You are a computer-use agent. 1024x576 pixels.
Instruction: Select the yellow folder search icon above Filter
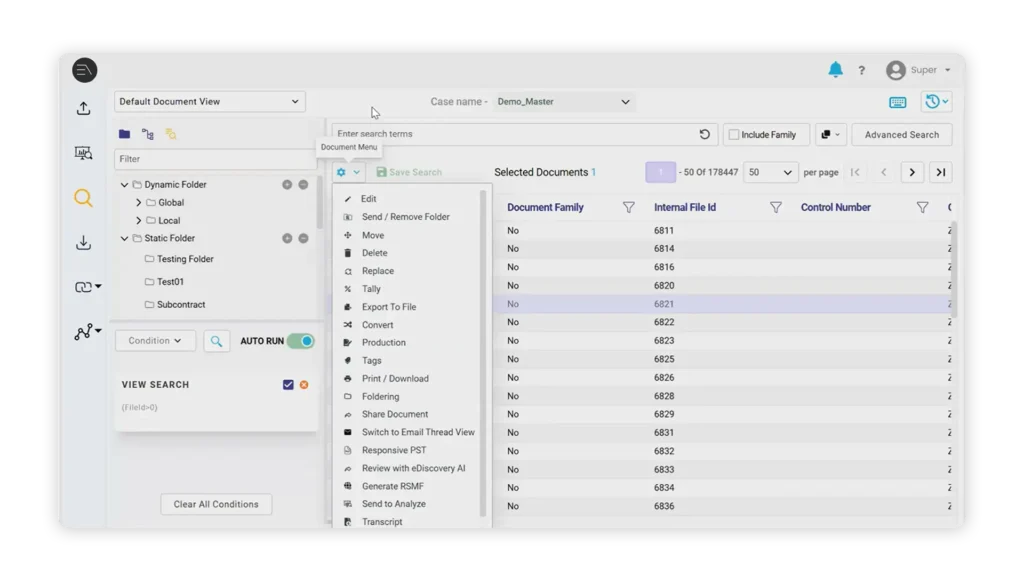click(170, 133)
